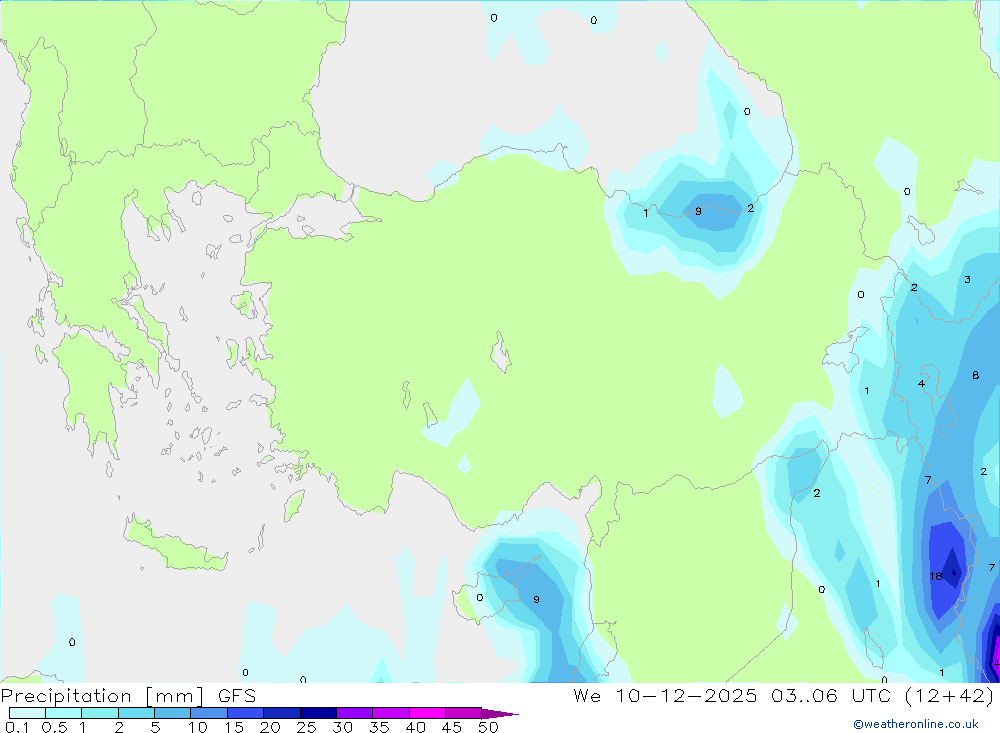The height and width of the screenshot is (733, 1000).
Task: Click the legend swatch between 0.5 and 1
Action: [x=64, y=713]
